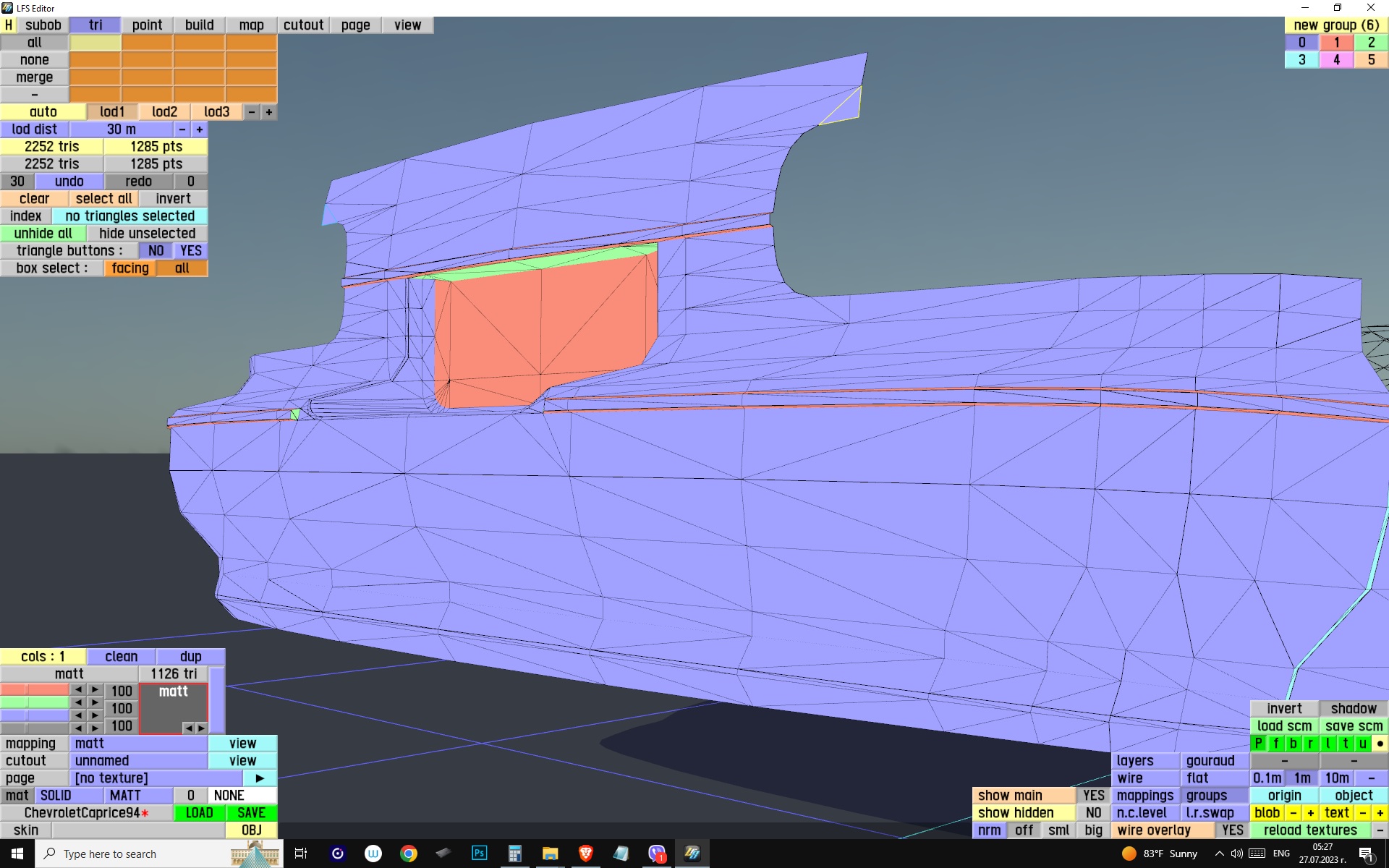Click the green SAVE button
The width and height of the screenshot is (1389, 868).
pos(251,813)
